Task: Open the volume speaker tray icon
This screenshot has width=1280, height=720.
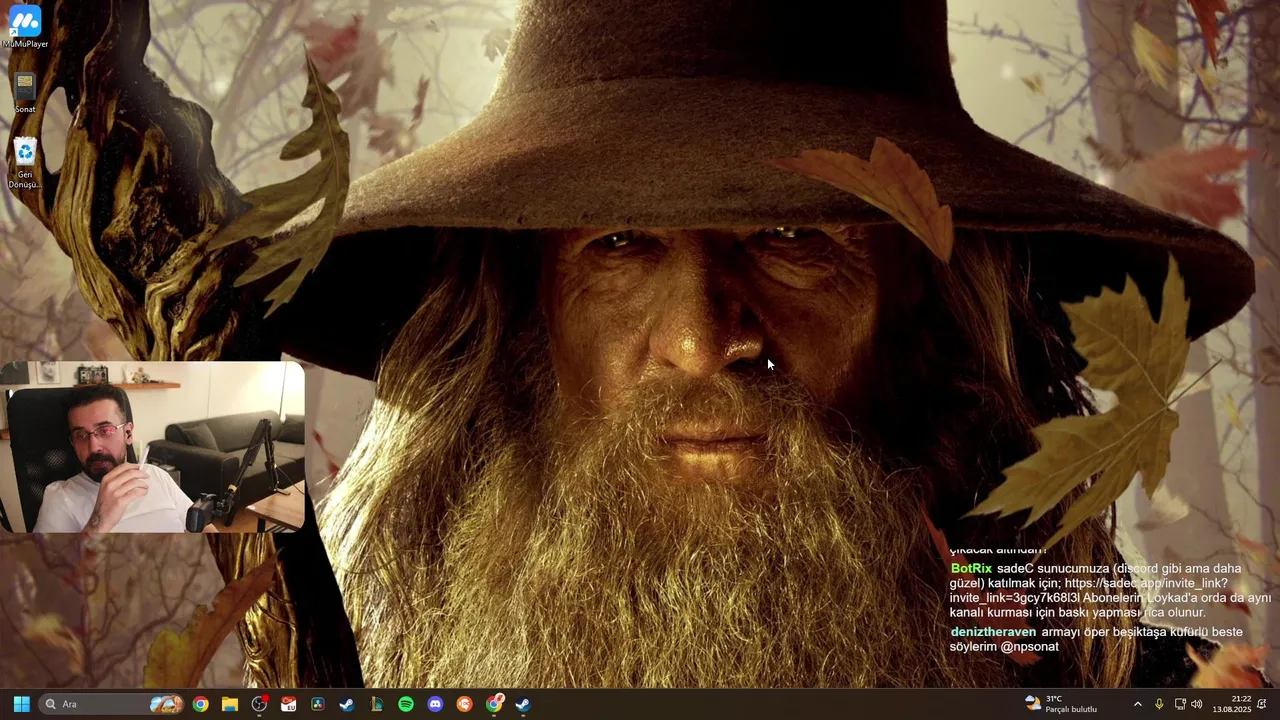Action: (x=1198, y=704)
